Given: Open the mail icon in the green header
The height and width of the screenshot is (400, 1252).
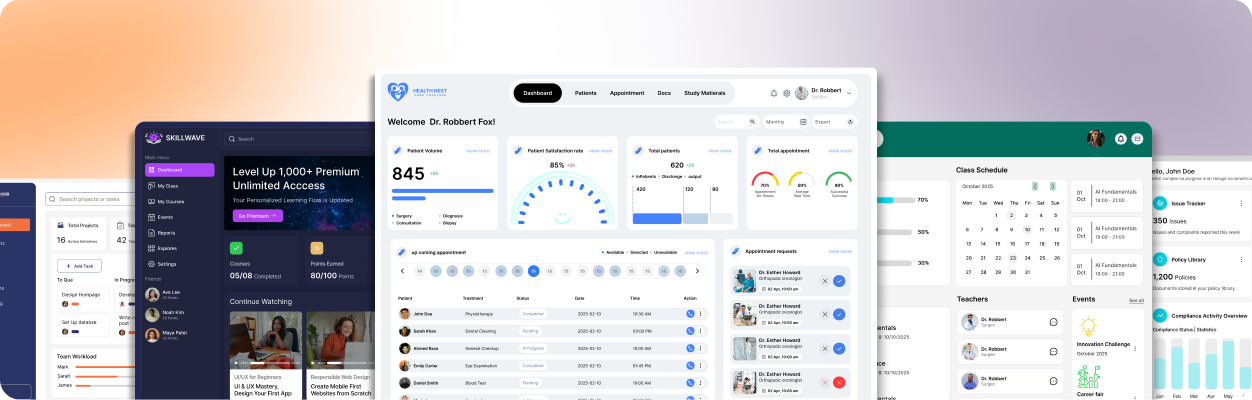Looking at the screenshot, I should pos(1136,139).
